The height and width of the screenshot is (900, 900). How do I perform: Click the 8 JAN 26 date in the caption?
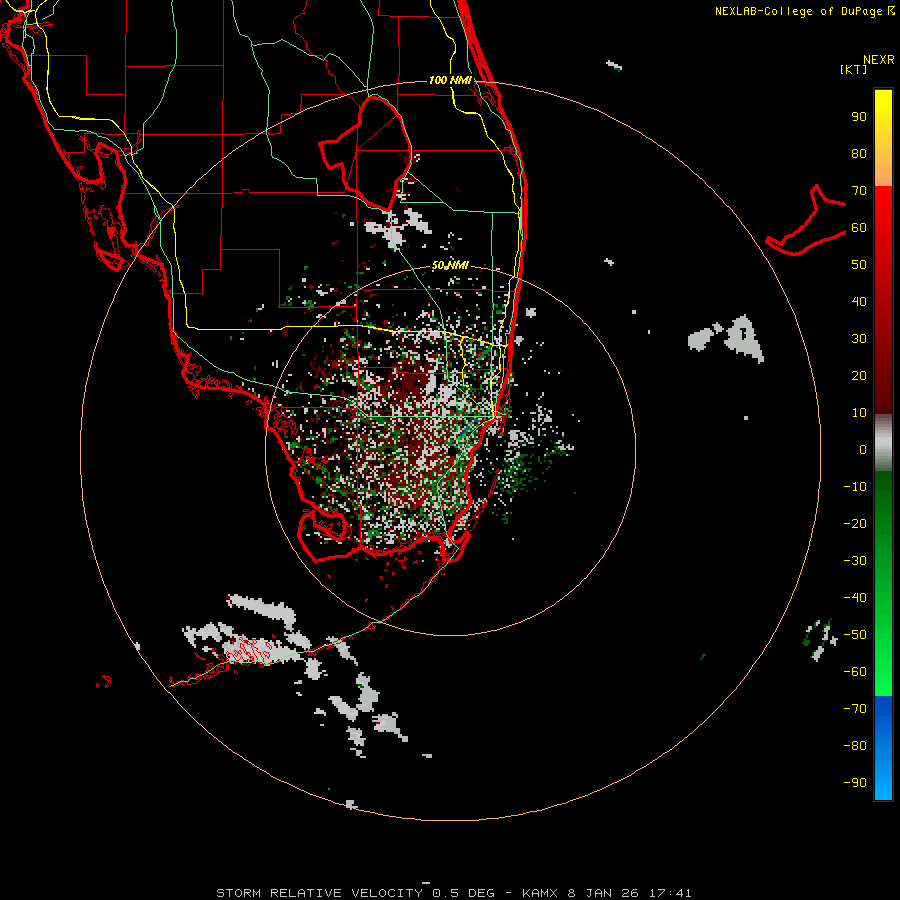pos(604,893)
